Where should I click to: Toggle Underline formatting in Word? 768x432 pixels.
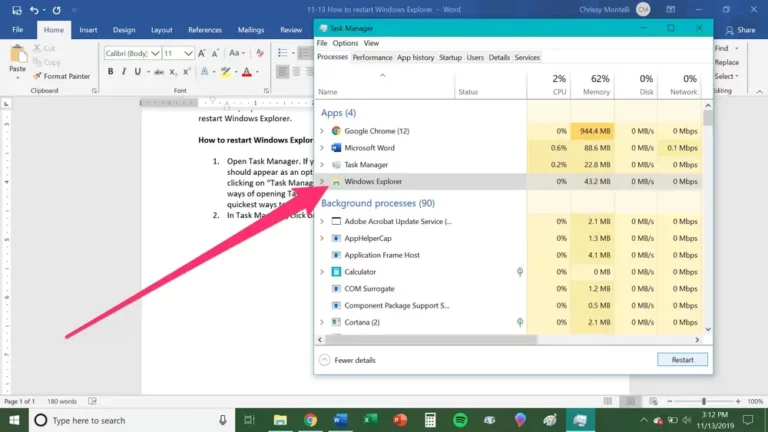138,72
